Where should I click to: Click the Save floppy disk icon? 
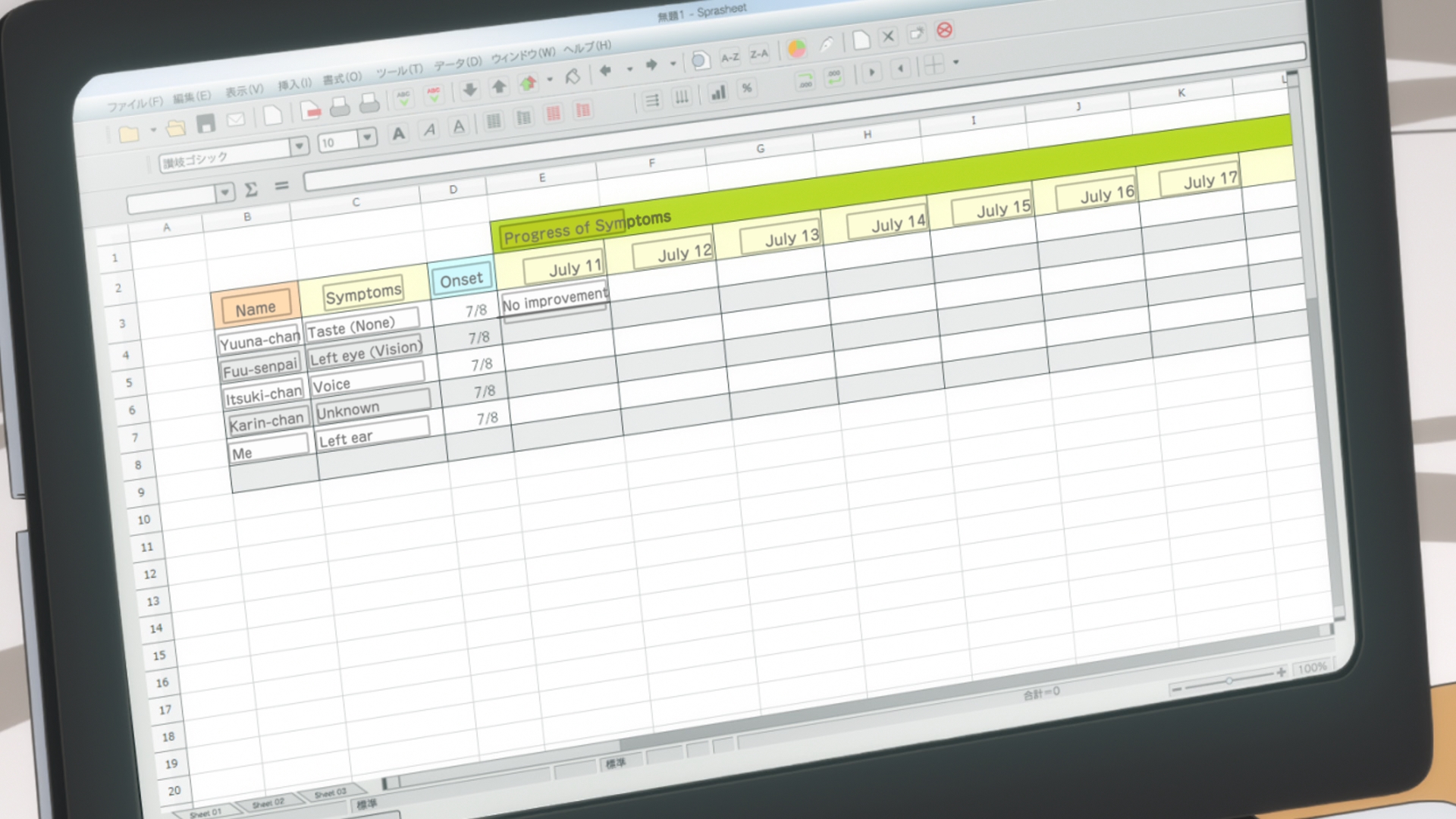[206, 124]
